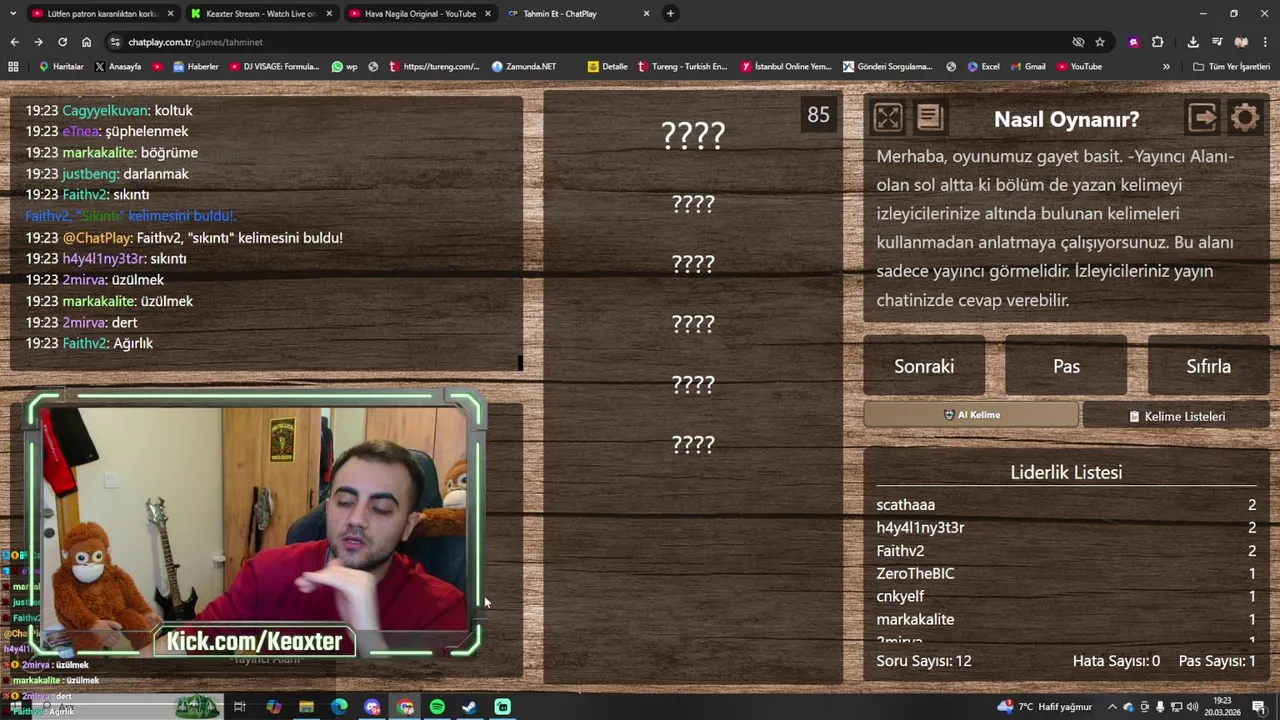Image resolution: width=1280 pixels, height=720 pixels.
Task: Open the Tüm Yer İşaretleri folder
Action: click(1231, 67)
